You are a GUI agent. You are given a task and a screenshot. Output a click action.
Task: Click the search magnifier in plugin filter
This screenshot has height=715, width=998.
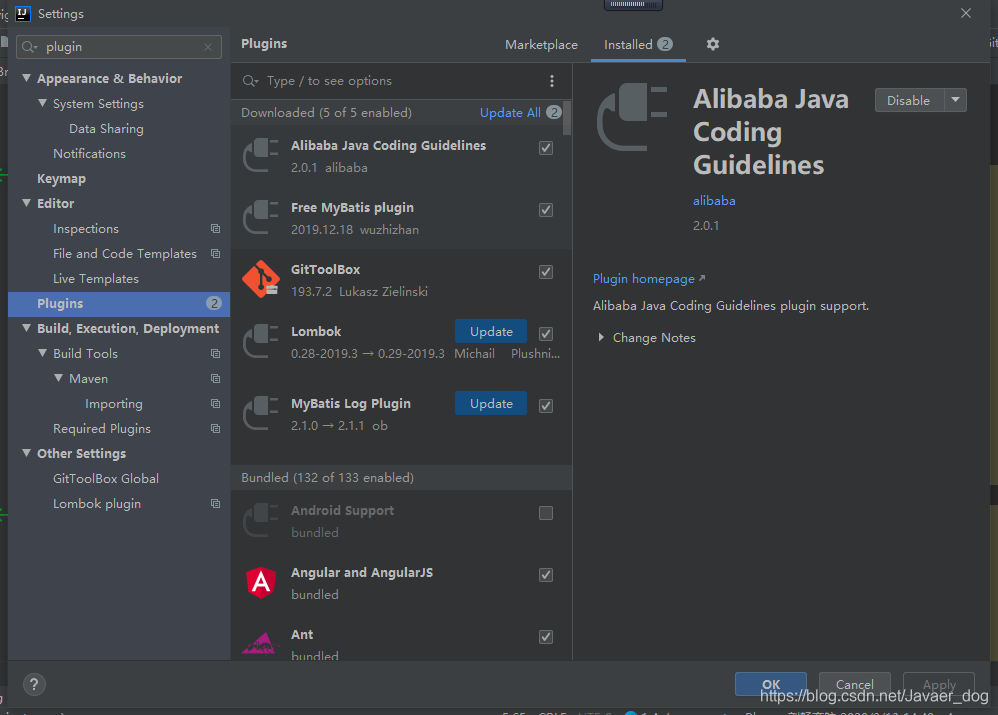point(250,81)
